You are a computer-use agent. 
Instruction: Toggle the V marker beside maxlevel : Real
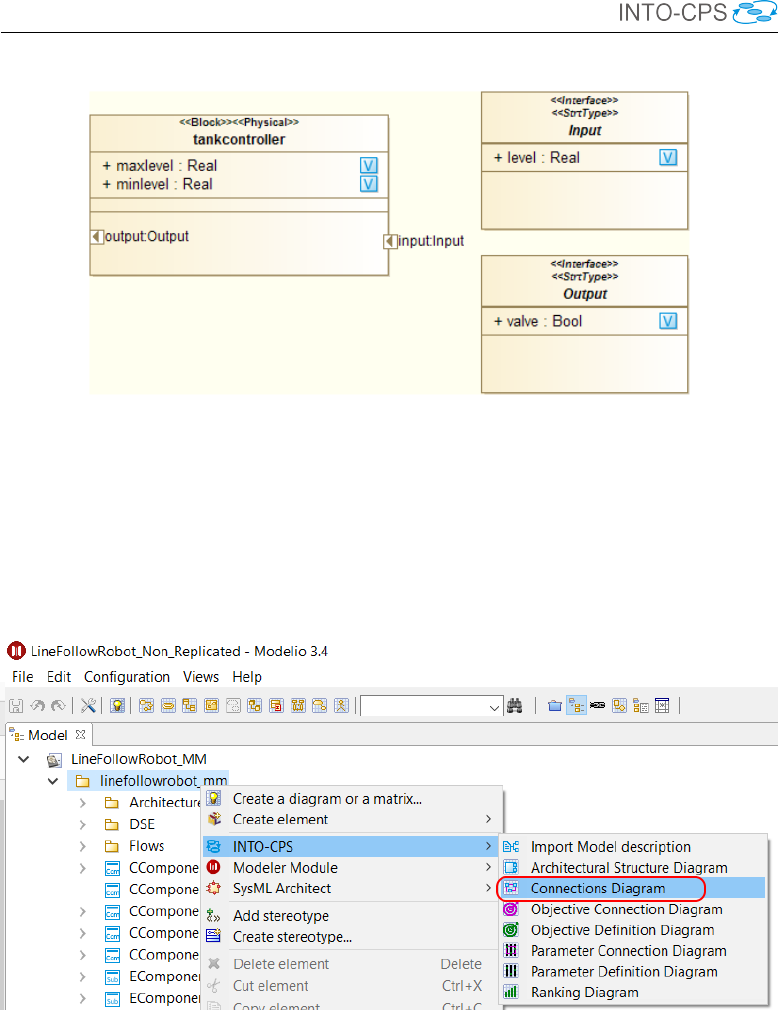368,166
